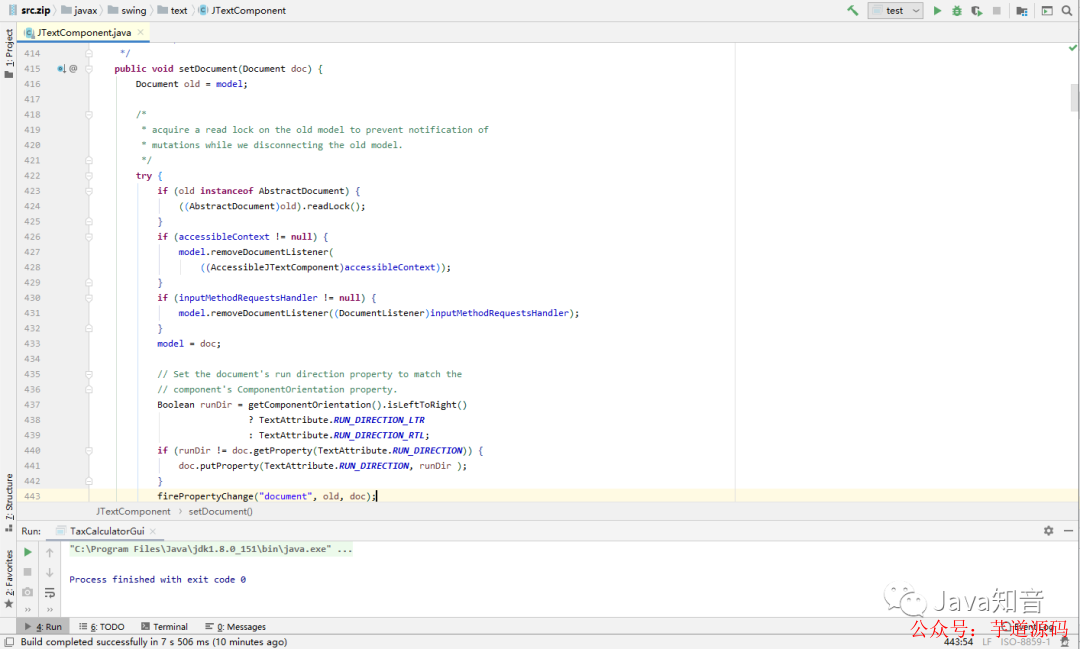This screenshot has width=1080, height=649.
Task: Click line number 433 in the gutter
Action: click(32, 344)
